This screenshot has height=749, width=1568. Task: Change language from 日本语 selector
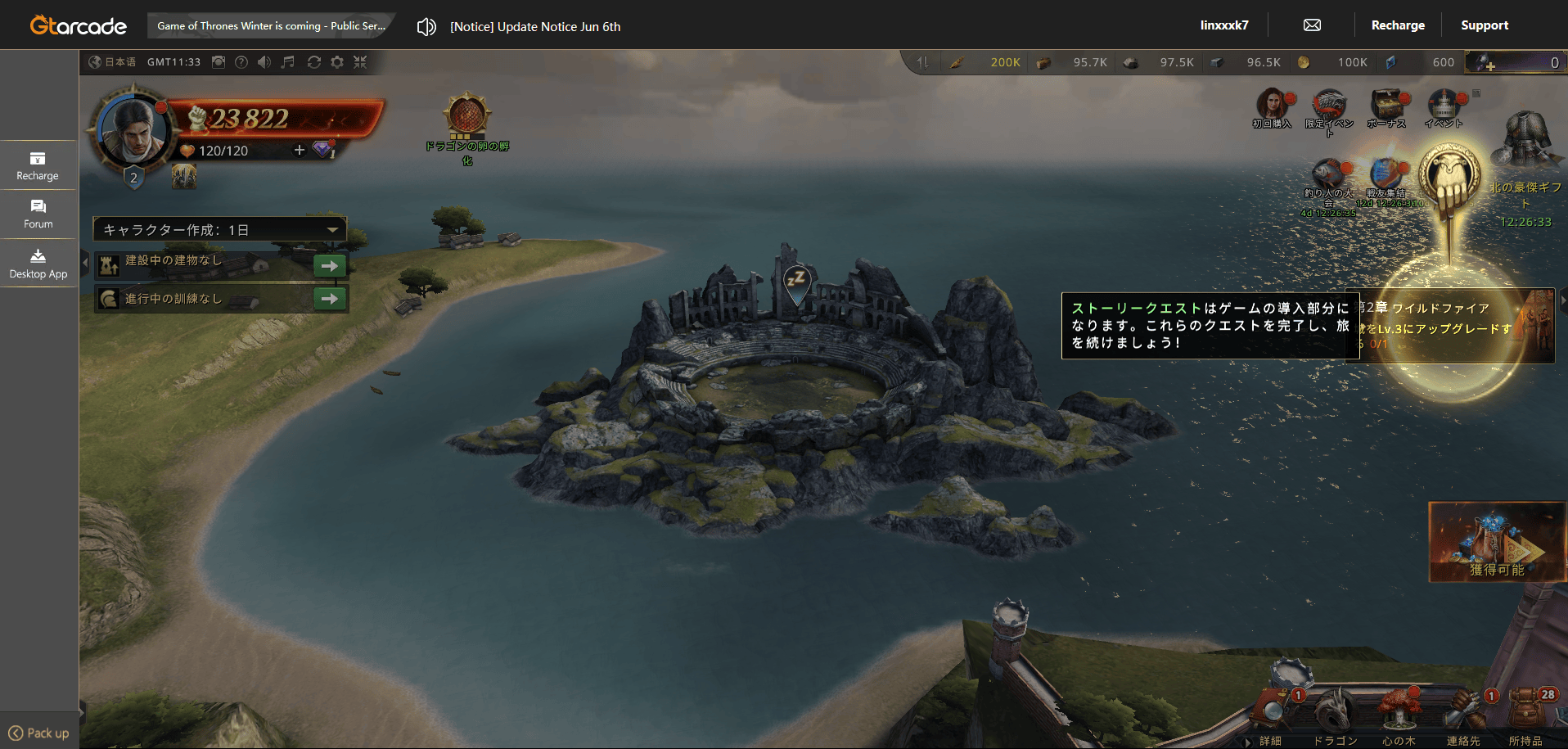(112, 62)
